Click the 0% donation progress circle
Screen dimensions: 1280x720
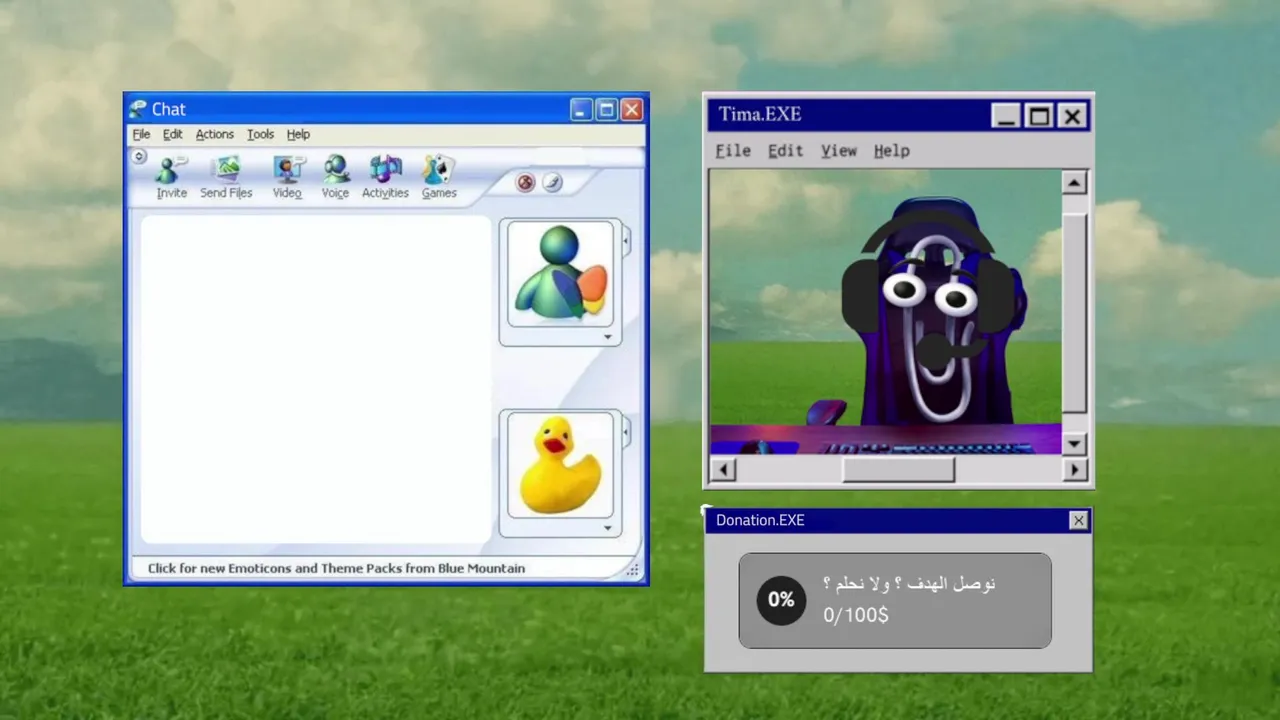[x=781, y=600]
